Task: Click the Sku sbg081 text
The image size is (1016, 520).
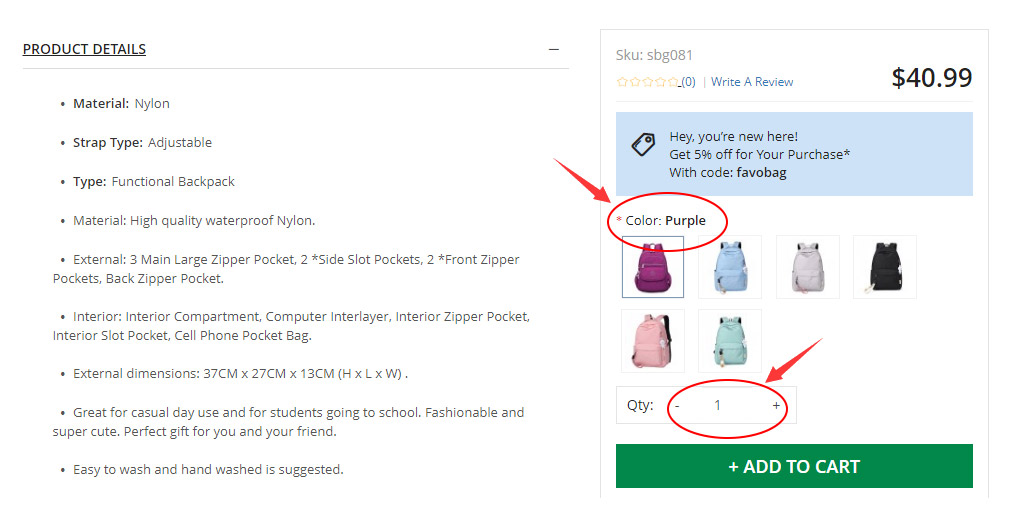Action: [654, 55]
